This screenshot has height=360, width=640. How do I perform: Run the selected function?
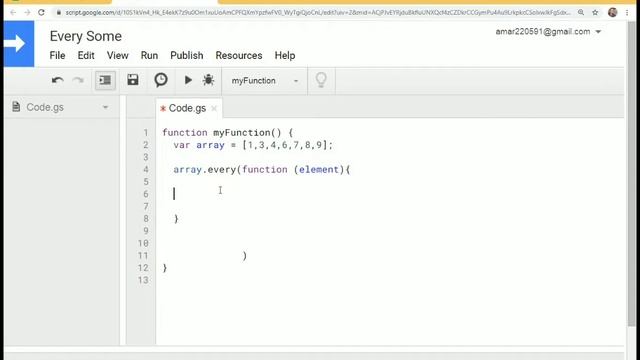click(188, 80)
